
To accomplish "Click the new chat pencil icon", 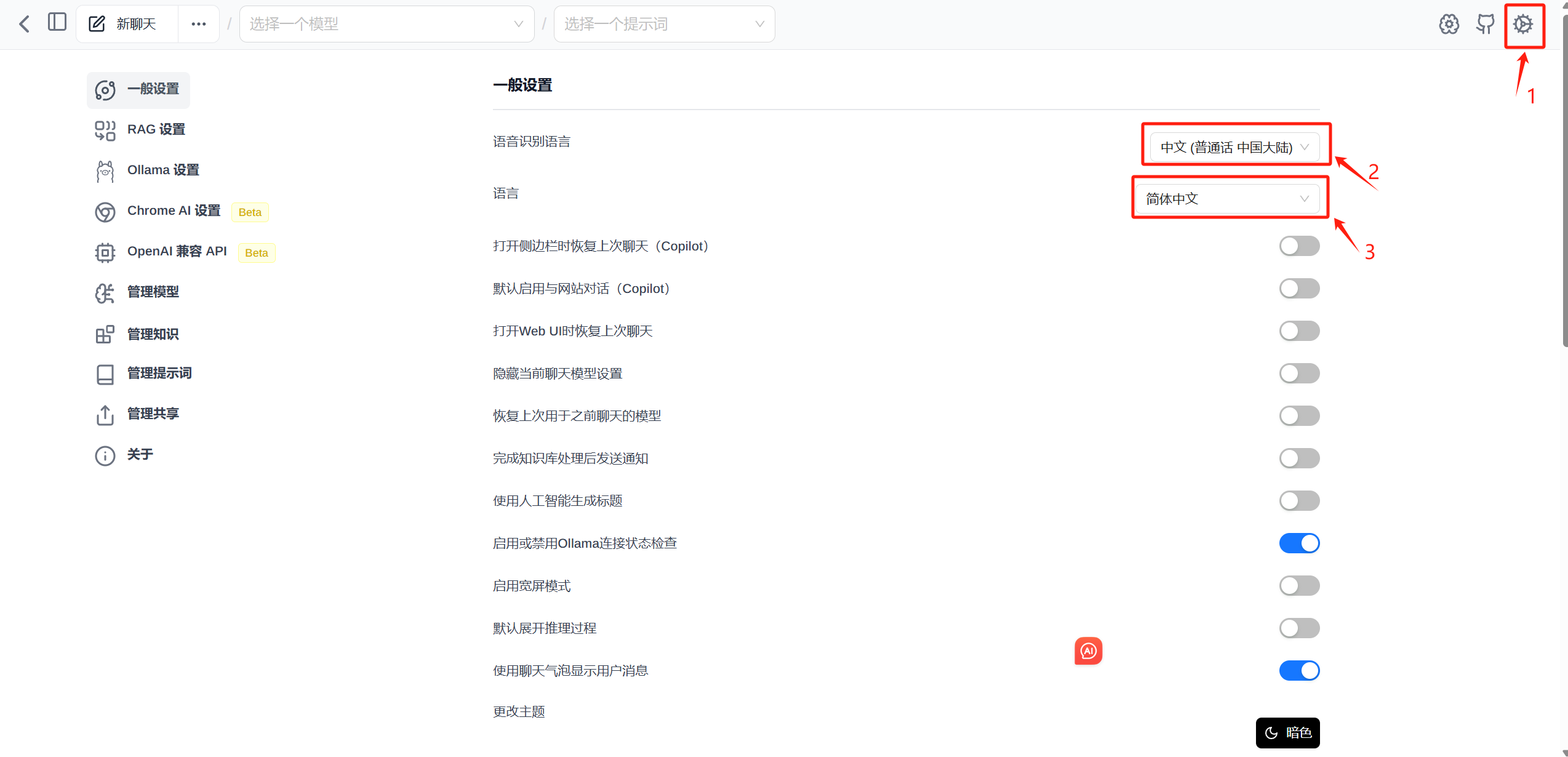I will (97, 24).
